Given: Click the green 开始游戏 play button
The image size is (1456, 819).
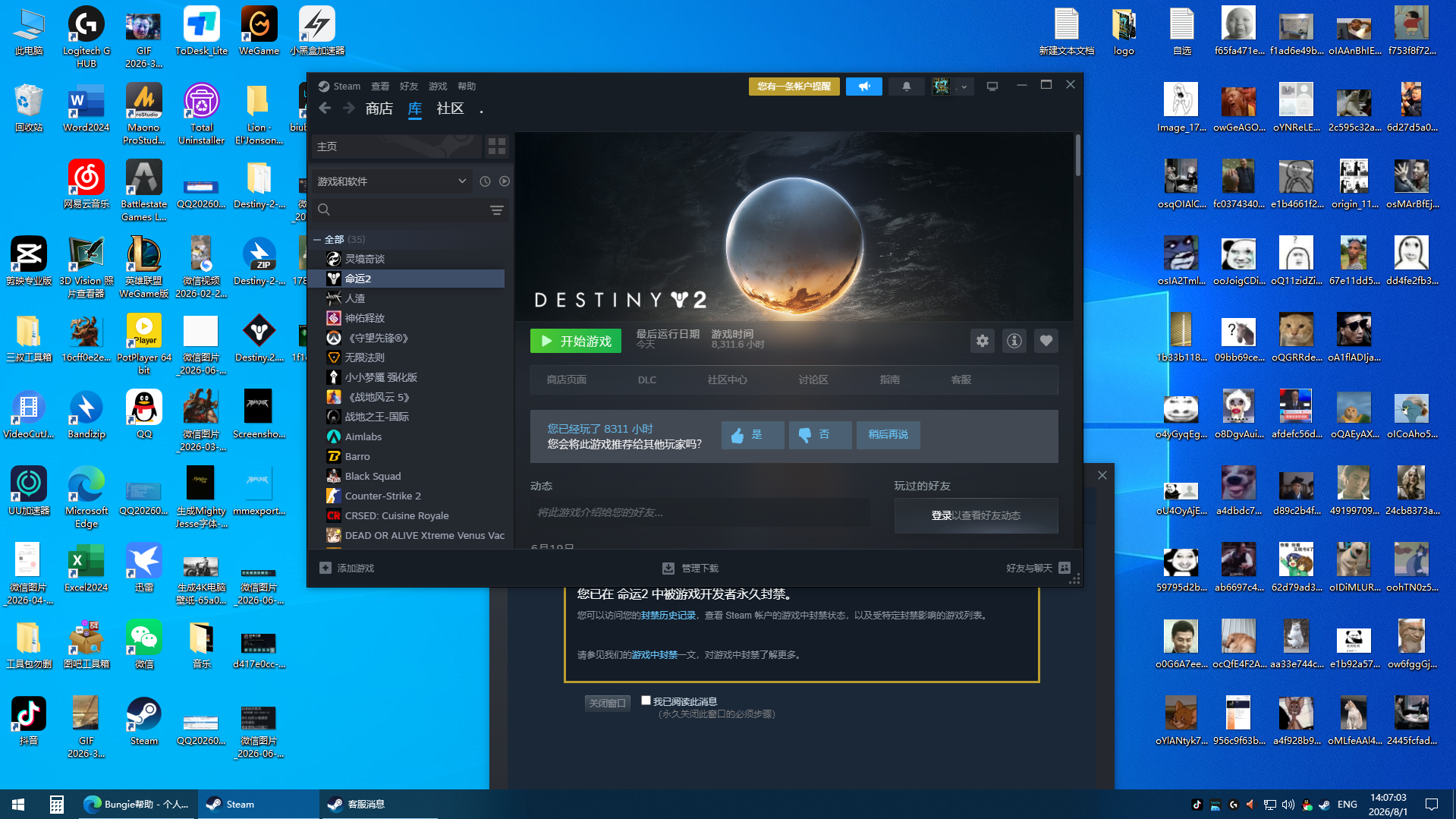Looking at the screenshot, I should pyautogui.click(x=576, y=341).
